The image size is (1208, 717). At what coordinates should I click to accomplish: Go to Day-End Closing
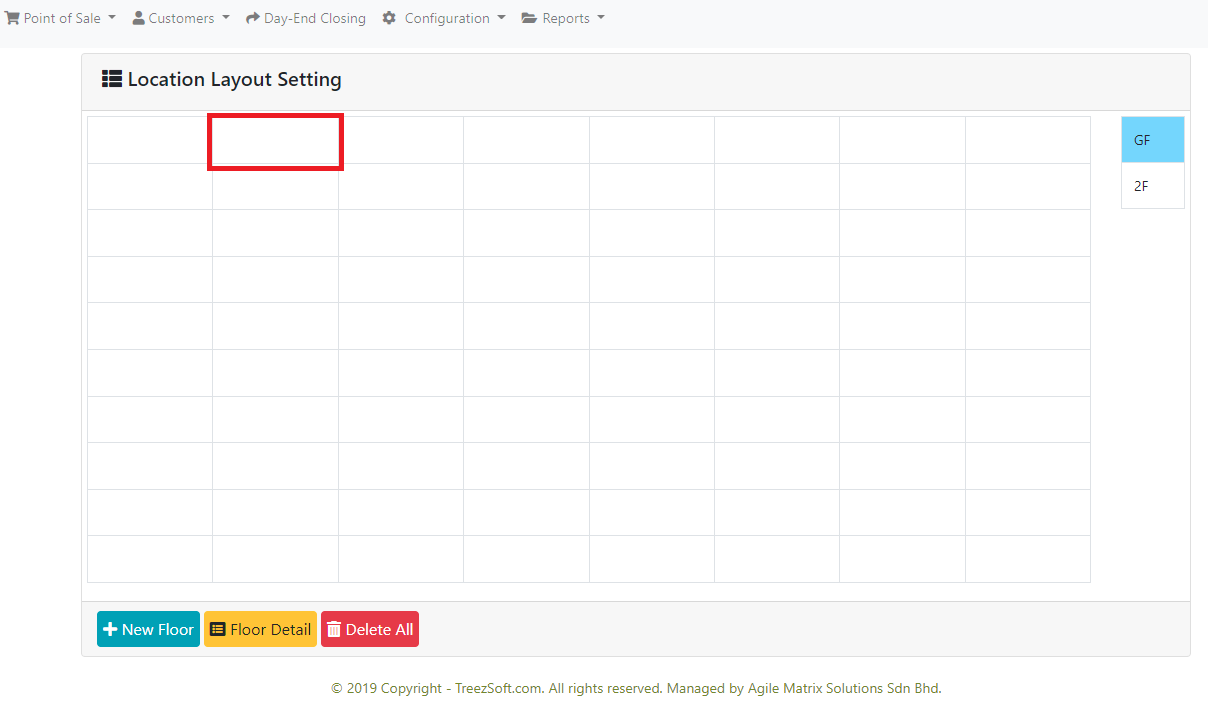[x=306, y=18]
